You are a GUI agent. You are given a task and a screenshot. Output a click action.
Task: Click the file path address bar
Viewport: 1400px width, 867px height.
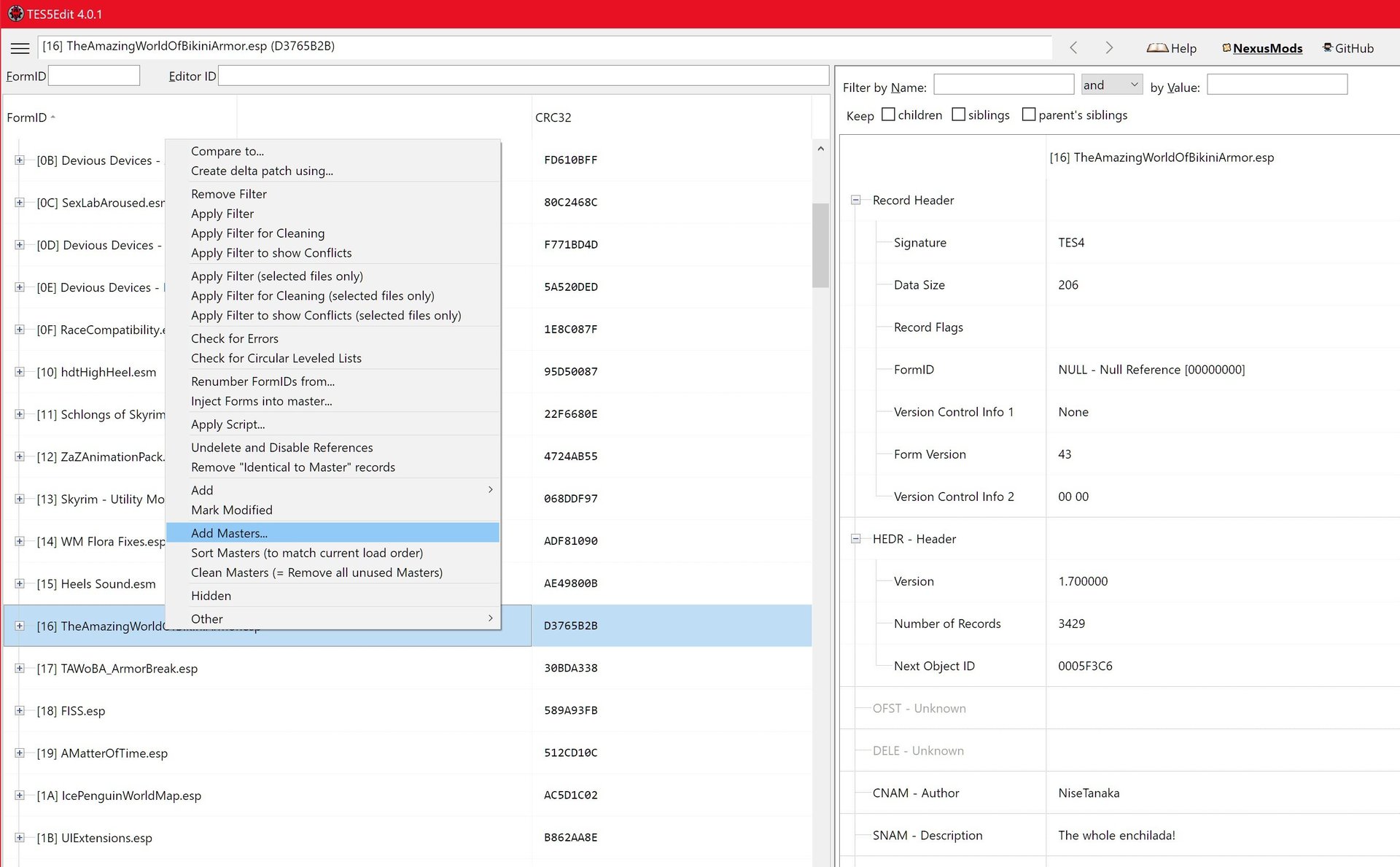tap(545, 47)
